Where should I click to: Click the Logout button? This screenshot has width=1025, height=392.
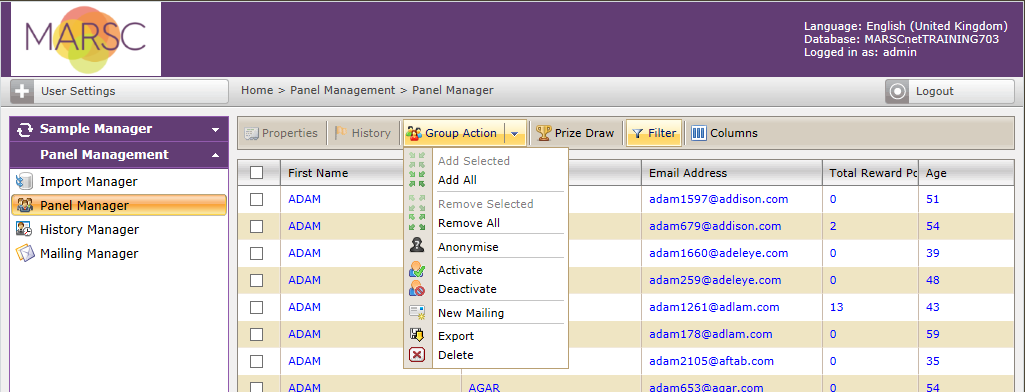pos(949,91)
